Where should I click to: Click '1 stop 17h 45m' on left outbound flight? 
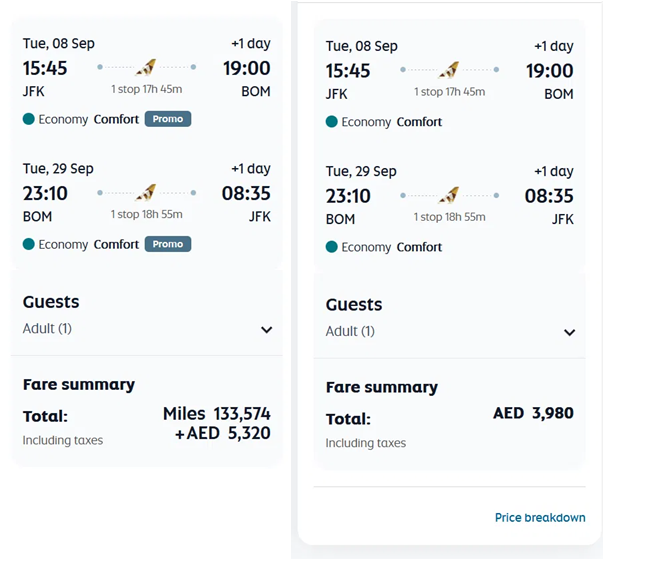click(x=147, y=89)
